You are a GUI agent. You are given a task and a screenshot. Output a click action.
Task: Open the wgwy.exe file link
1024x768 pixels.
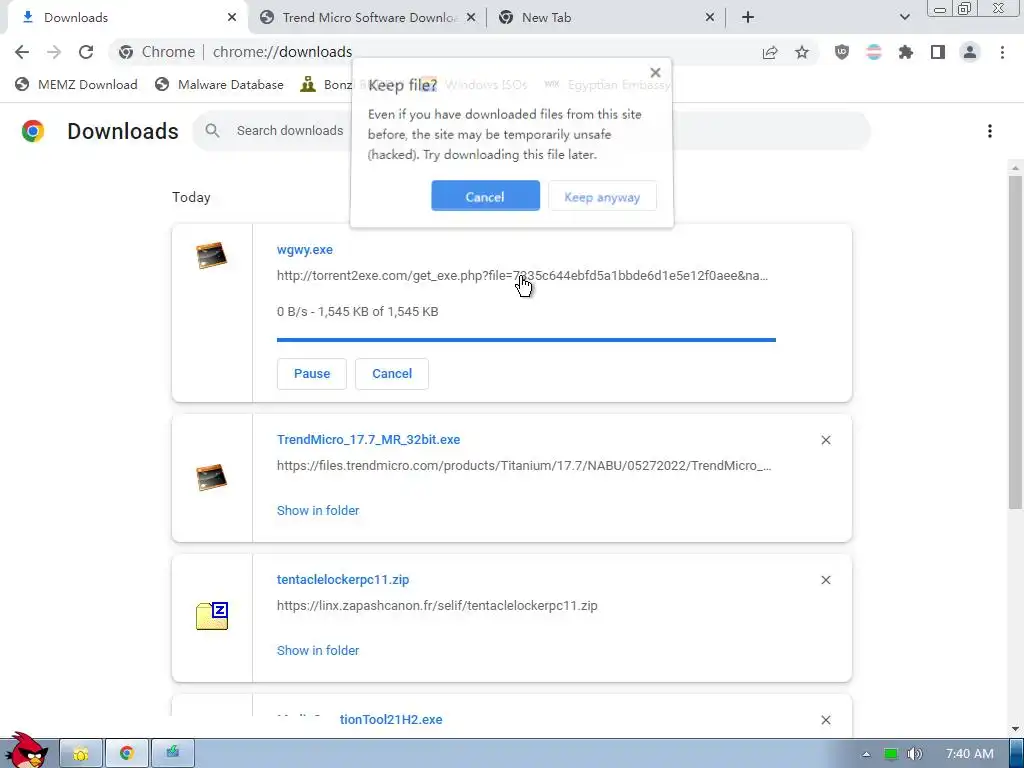coord(305,249)
